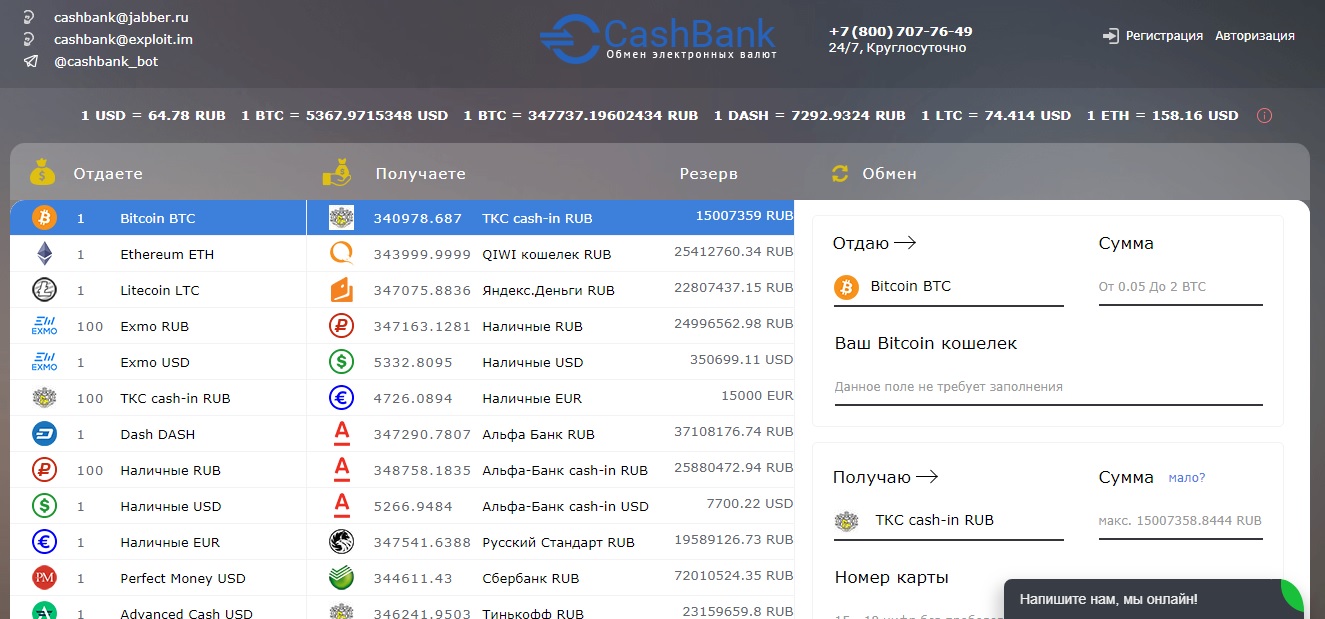Viewport: 1325px width, 619px height.
Task: Click the red info icon by exchange rates
Action: 1264,116
